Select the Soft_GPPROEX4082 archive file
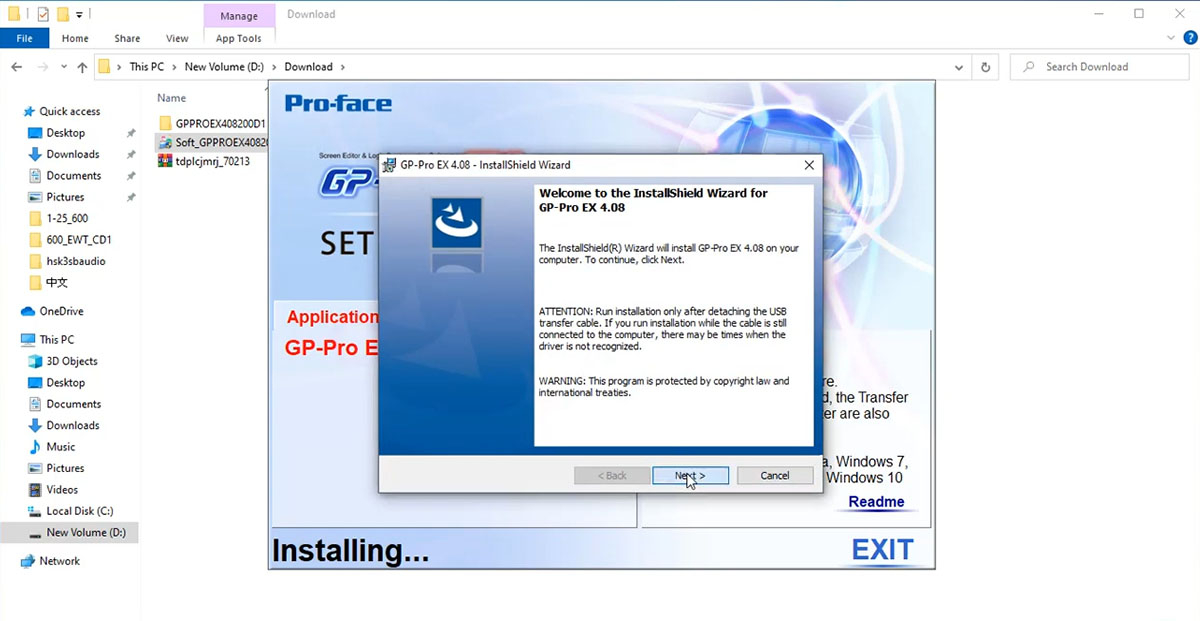This screenshot has height=621, width=1200. pos(220,142)
